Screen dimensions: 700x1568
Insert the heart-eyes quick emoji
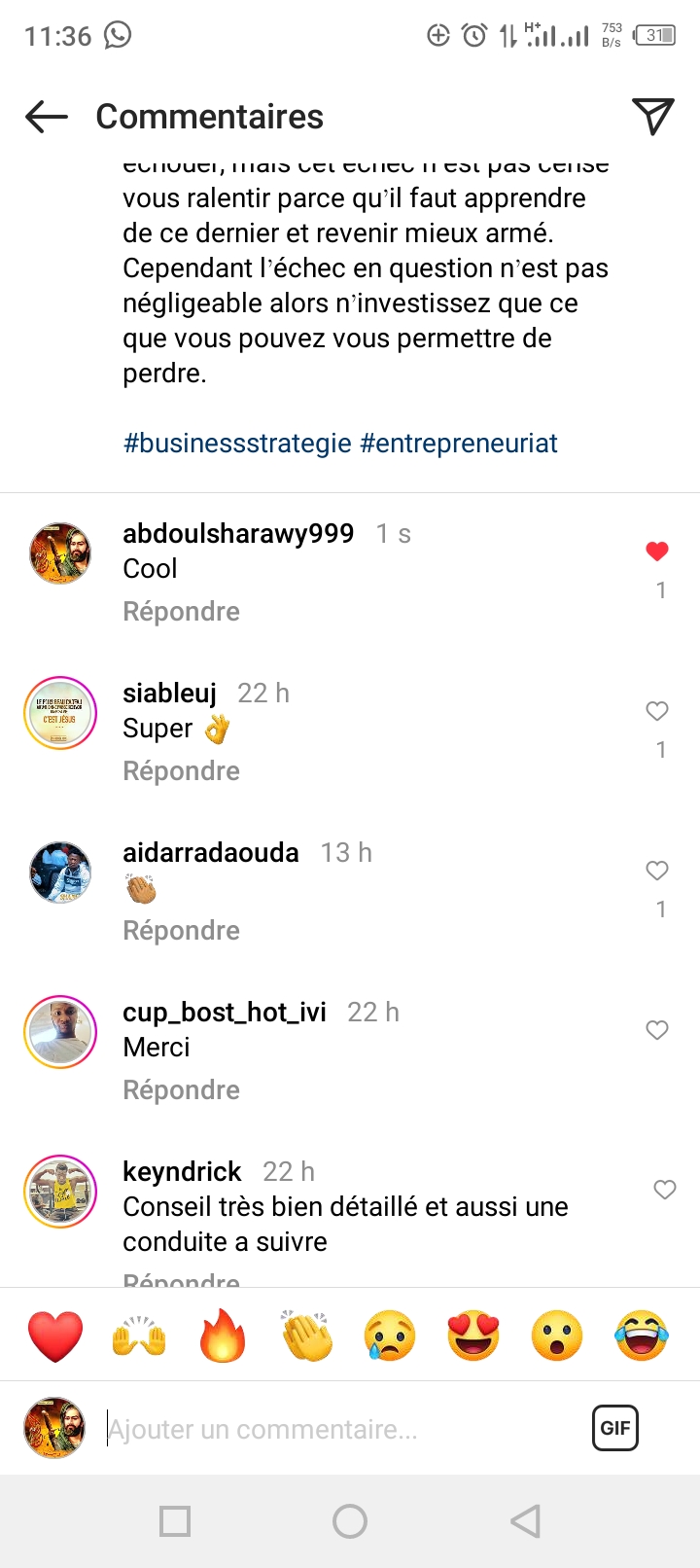click(473, 1336)
